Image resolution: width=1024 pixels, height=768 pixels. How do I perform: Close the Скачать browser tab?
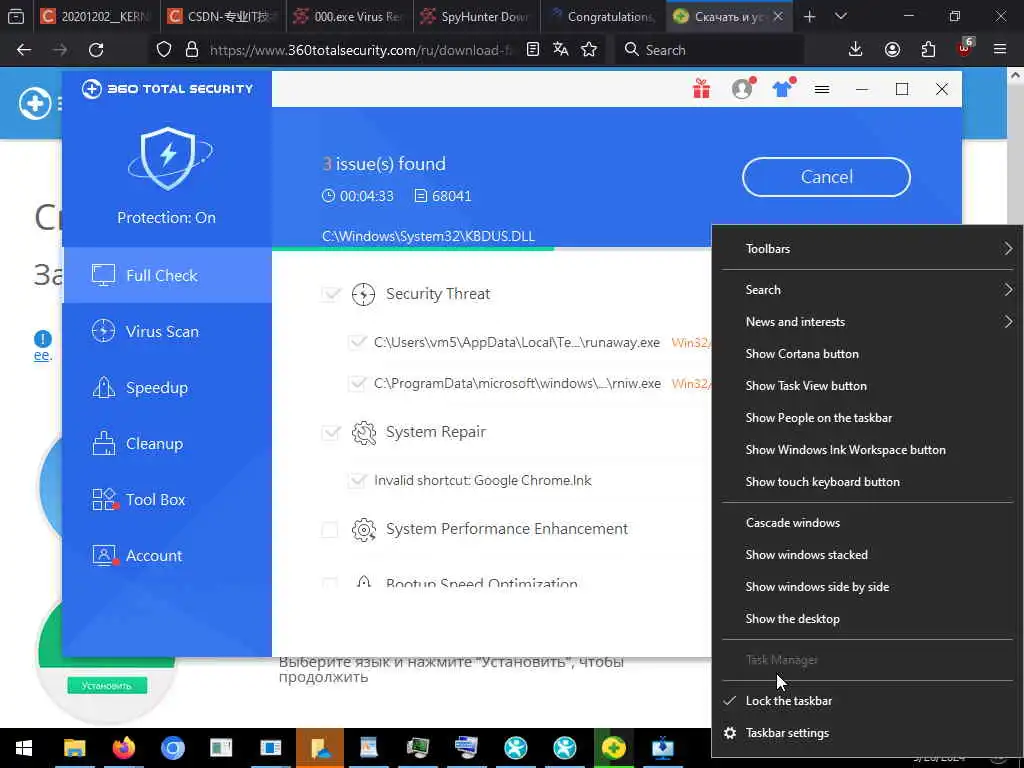(x=778, y=16)
